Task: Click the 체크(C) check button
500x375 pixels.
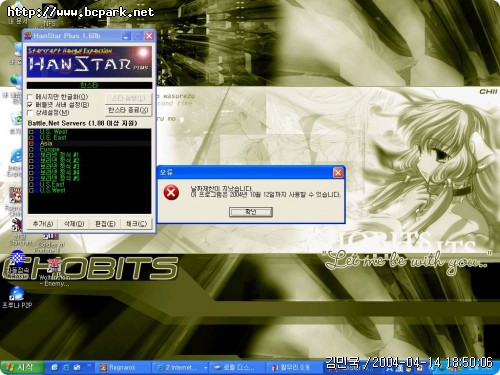Action: click(136, 224)
